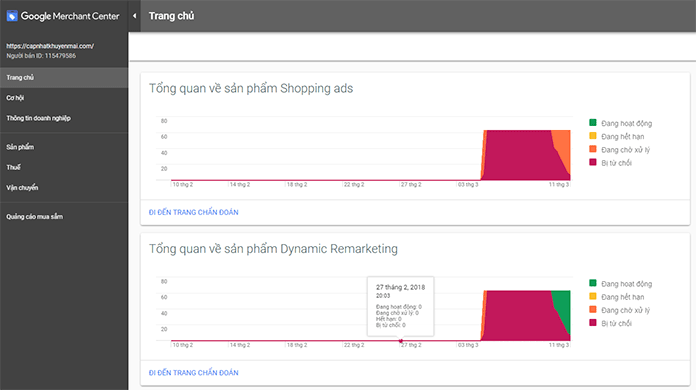
Task: Click the Trang chủ page title in header
Action: point(171,16)
